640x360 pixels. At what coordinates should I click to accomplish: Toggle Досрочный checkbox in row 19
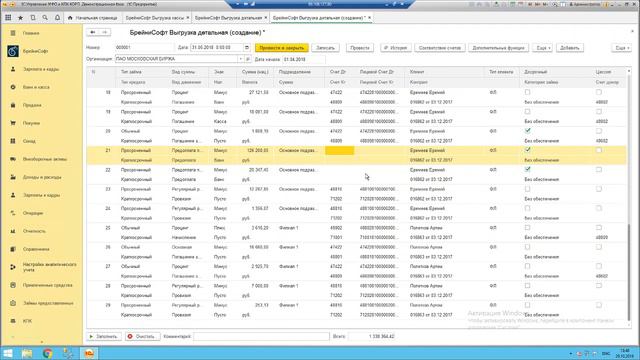click(x=527, y=111)
